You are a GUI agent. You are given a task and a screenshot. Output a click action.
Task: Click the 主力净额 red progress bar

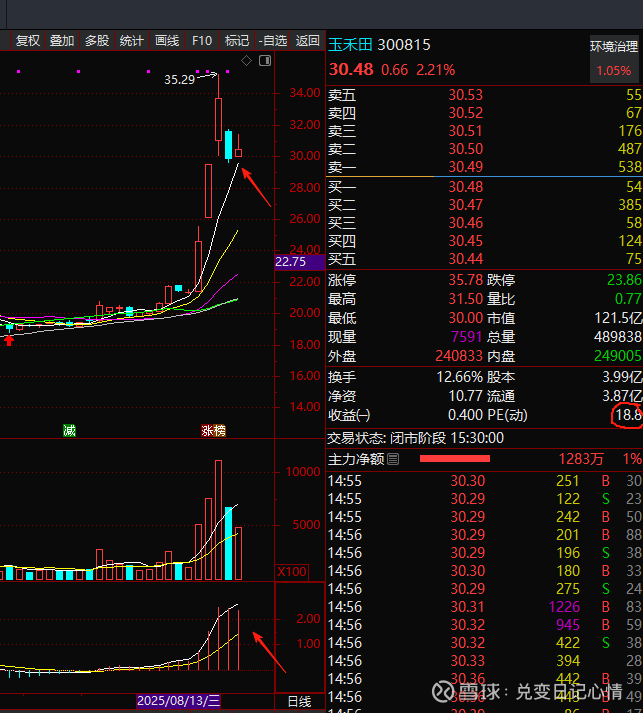tap(455, 458)
